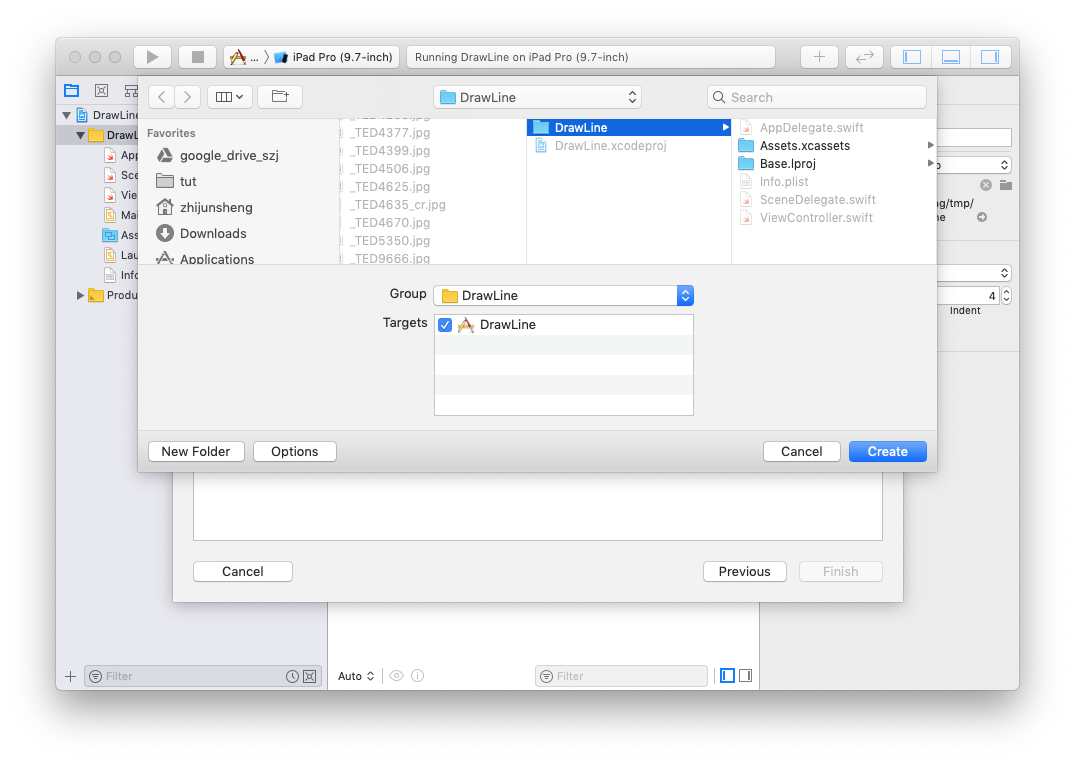This screenshot has height=764, width=1075.
Task: Reveal file path with arrow icon
Action: click(982, 217)
